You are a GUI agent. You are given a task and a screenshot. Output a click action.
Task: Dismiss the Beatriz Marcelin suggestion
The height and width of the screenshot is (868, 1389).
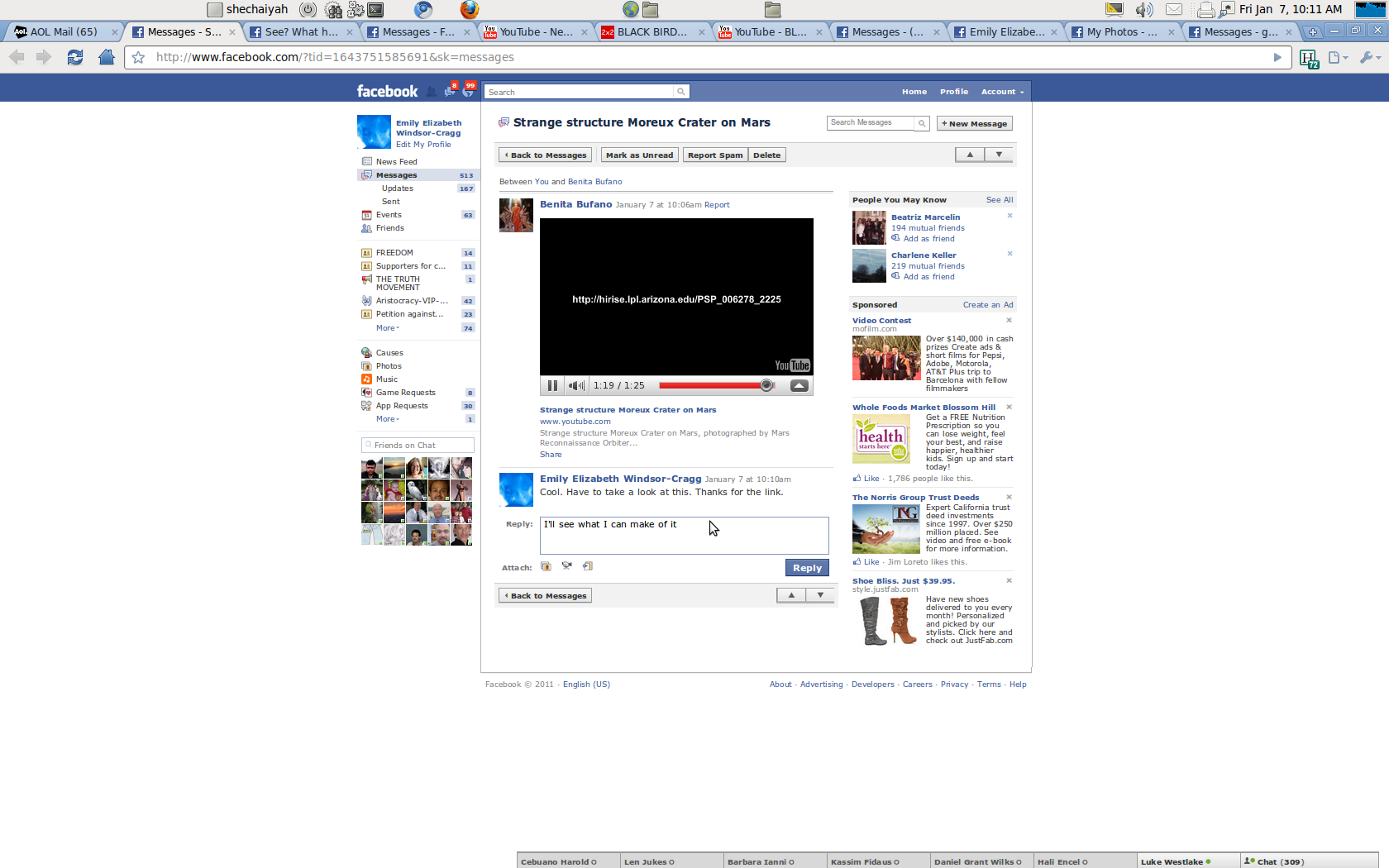pos(1010,216)
